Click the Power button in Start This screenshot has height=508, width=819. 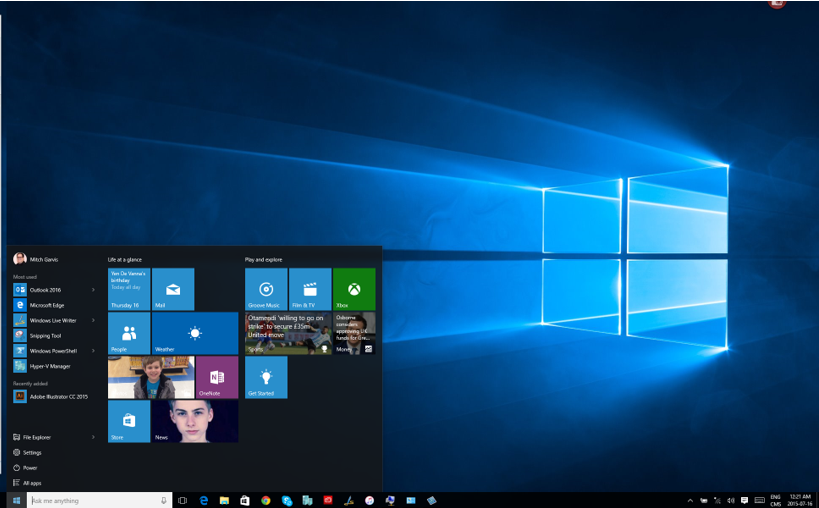pos(31,467)
